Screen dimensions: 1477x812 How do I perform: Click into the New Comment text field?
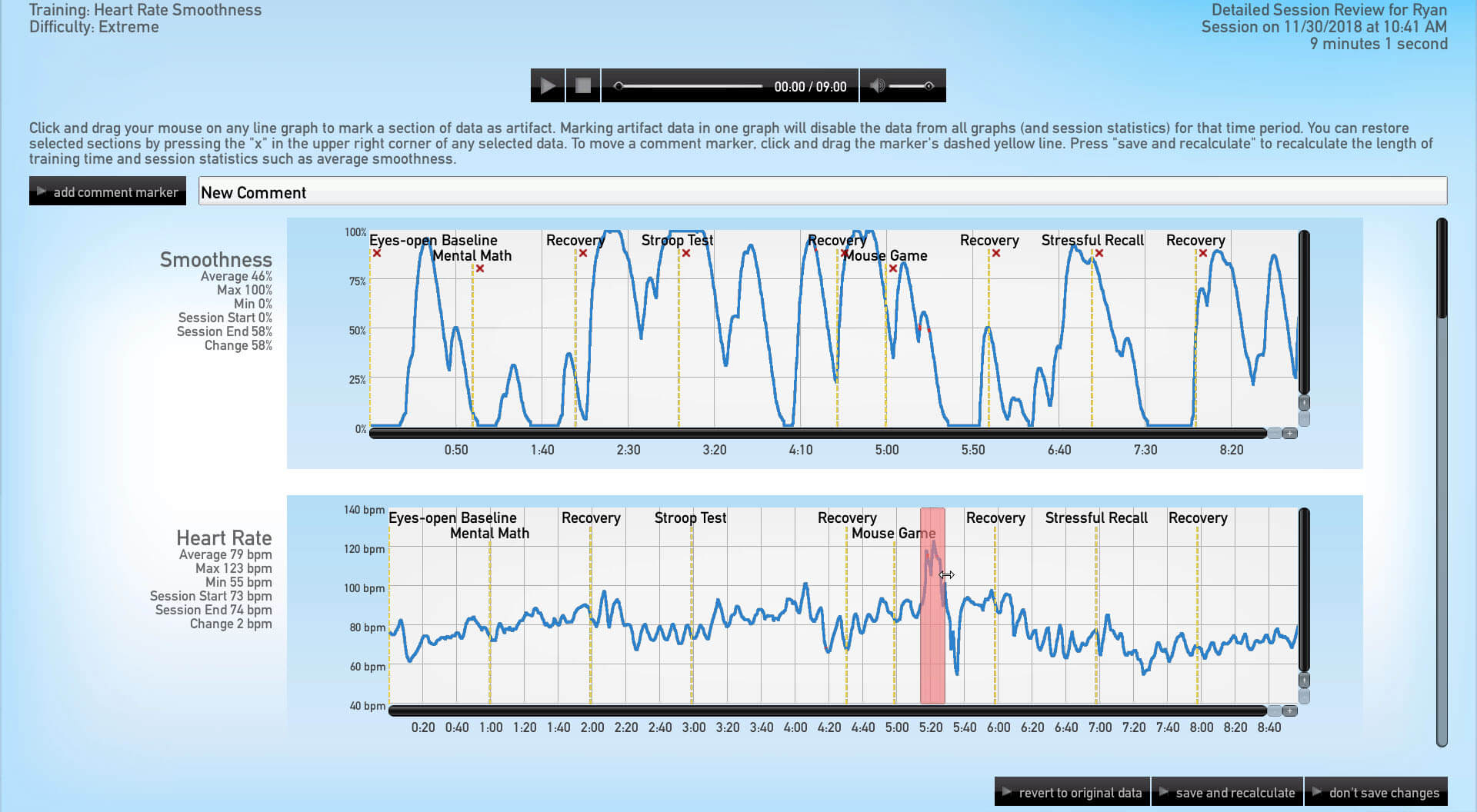[822, 191]
